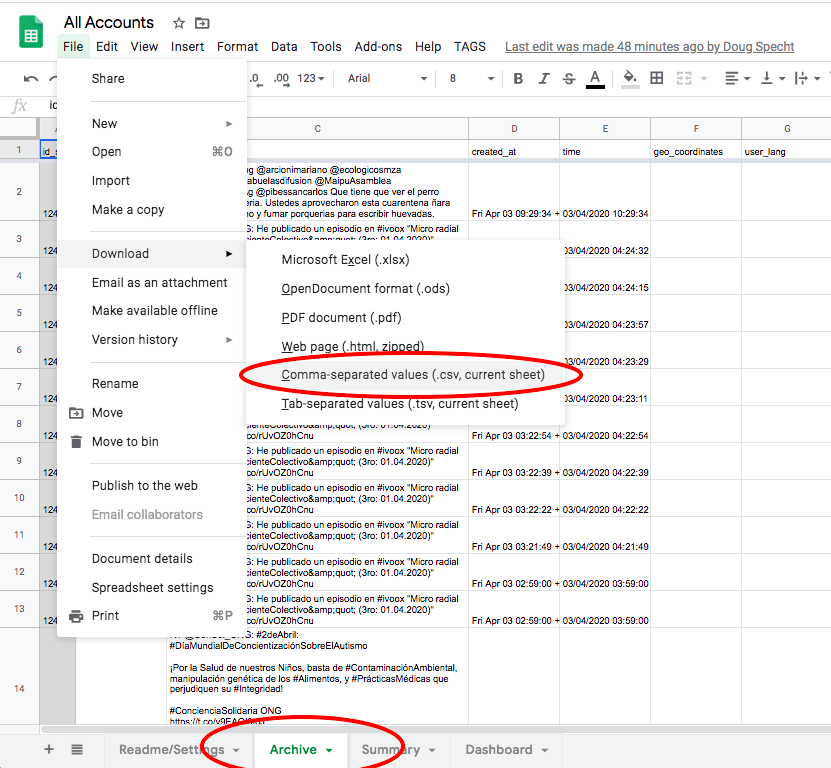Expand the Version history submenu

(152, 340)
